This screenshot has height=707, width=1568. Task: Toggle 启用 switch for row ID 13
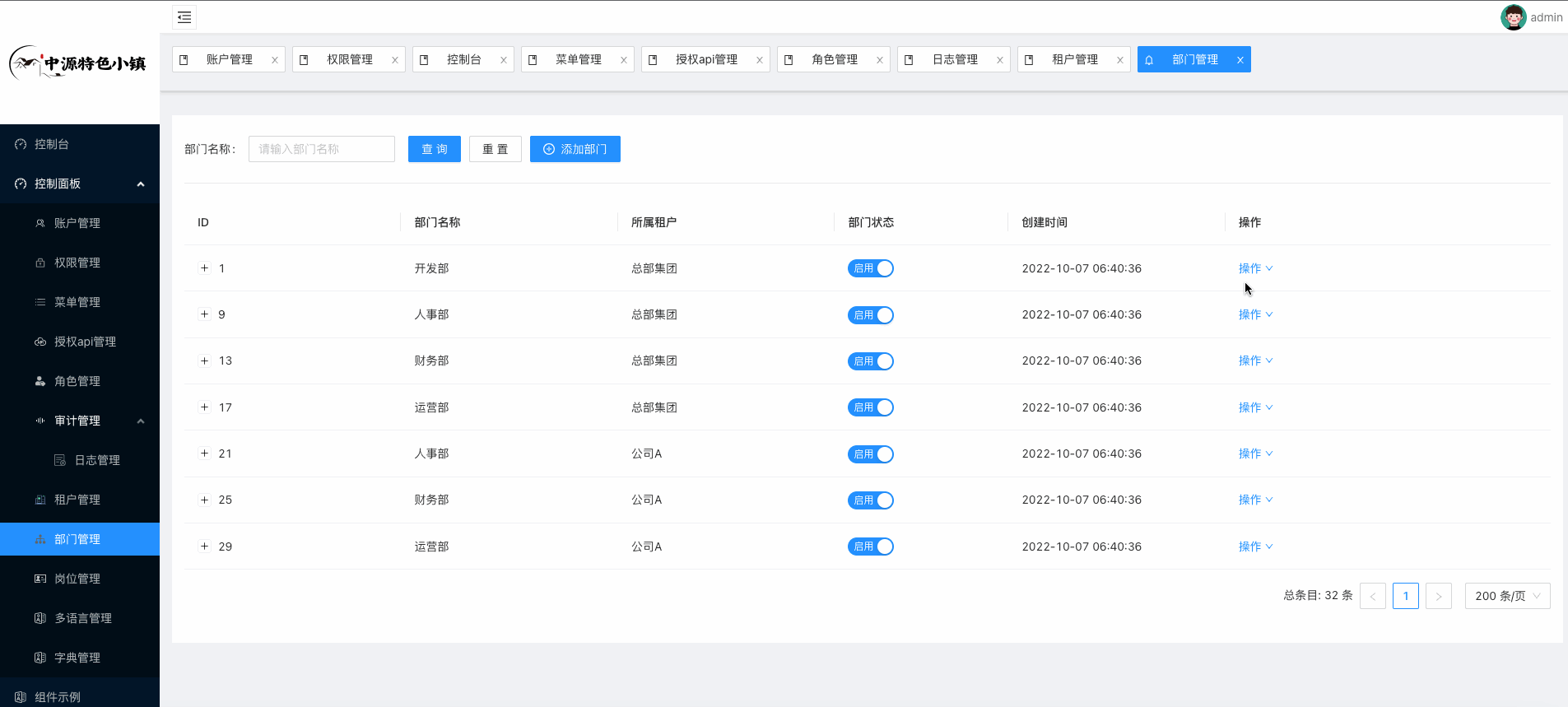point(871,361)
